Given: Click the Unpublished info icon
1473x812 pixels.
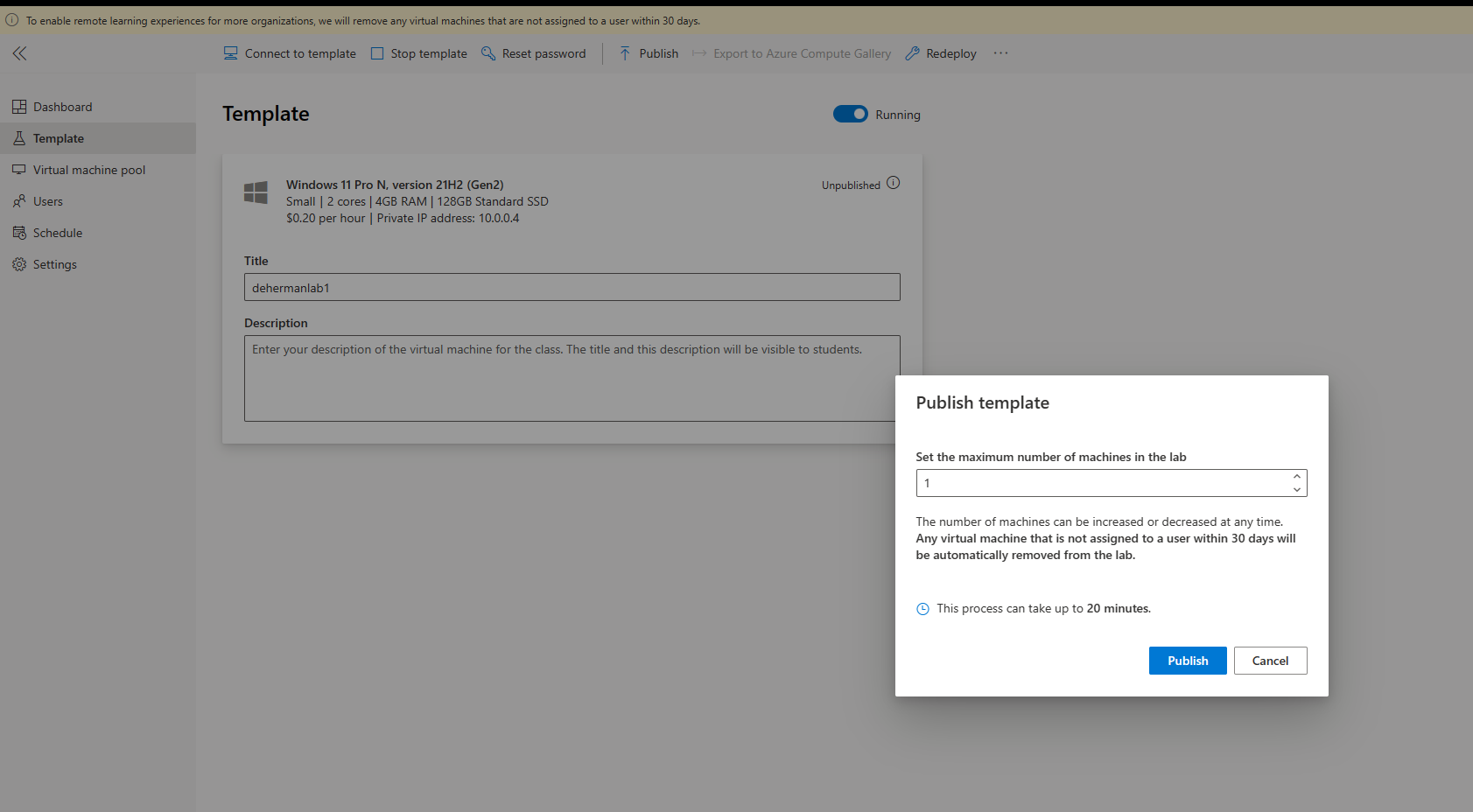Looking at the screenshot, I should click(x=893, y=183).
